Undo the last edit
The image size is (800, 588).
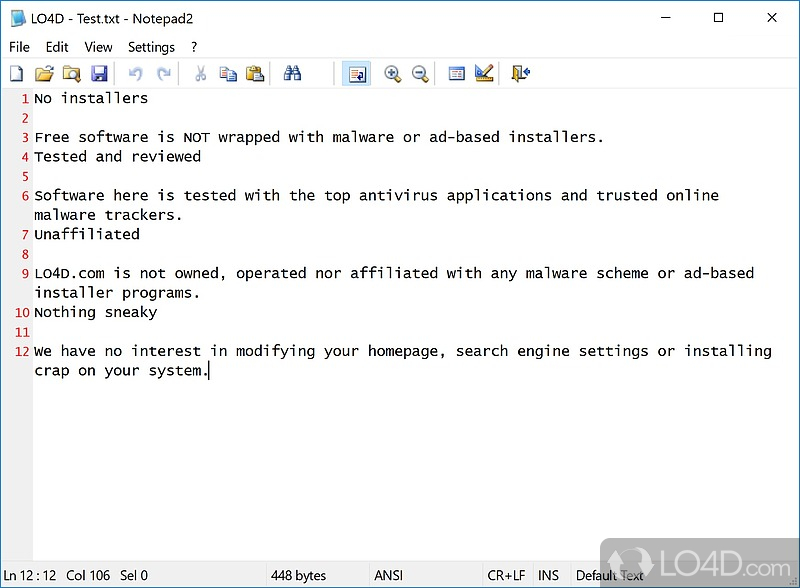click(x=136, y=74)
